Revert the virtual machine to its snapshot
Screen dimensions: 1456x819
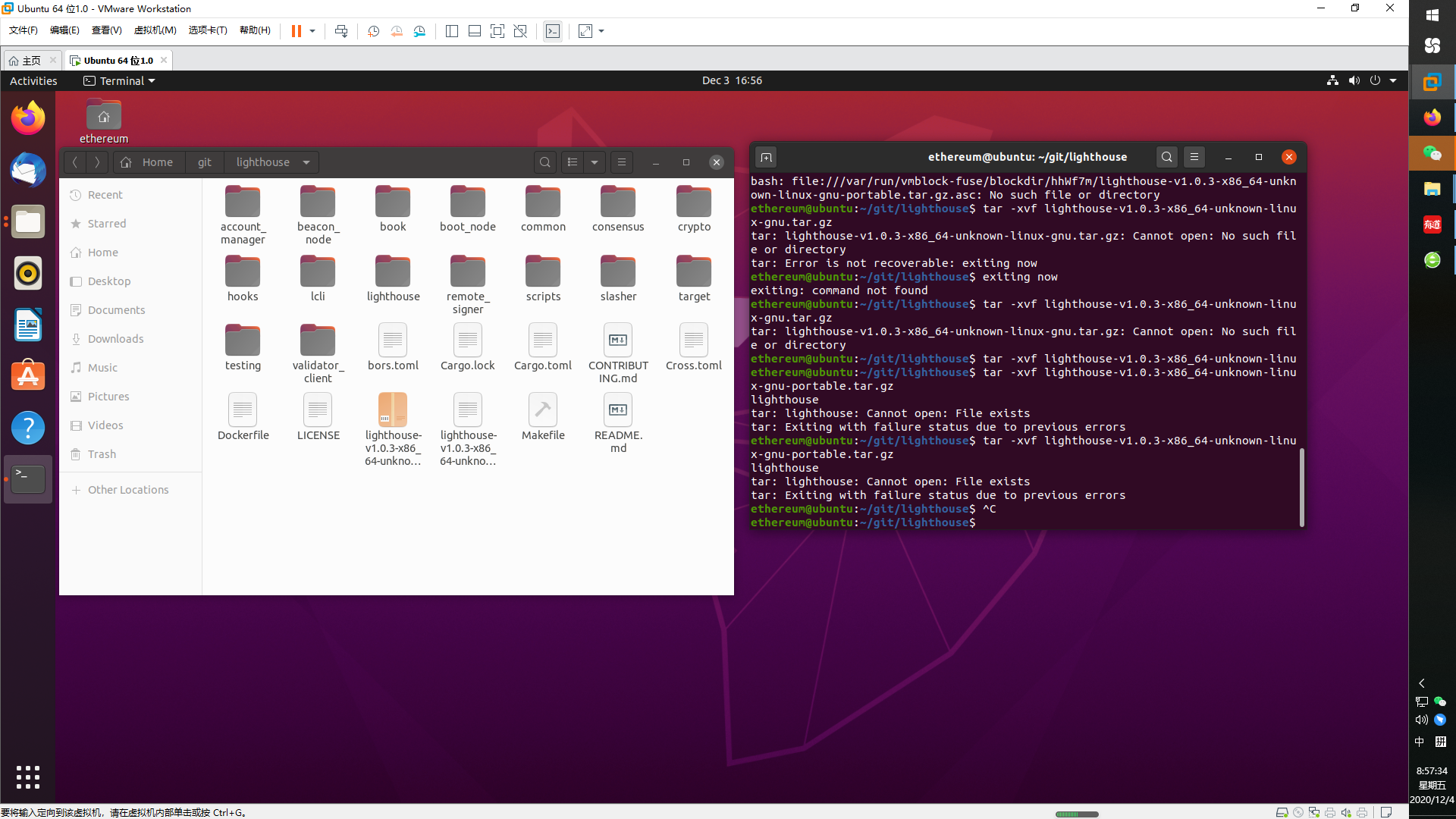click(397, 31)
